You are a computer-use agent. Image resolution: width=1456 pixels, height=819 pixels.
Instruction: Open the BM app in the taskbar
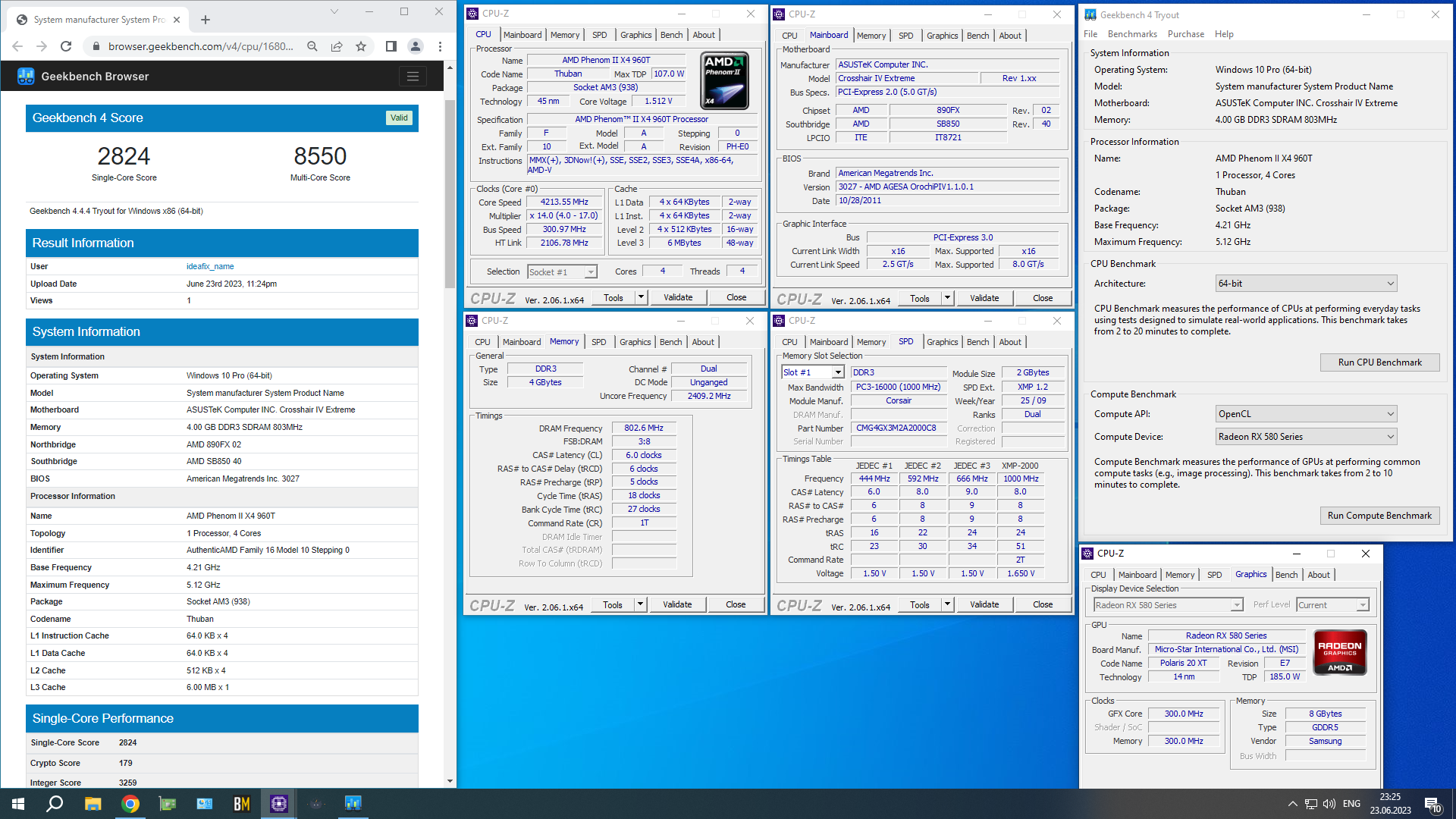point(242,804)
